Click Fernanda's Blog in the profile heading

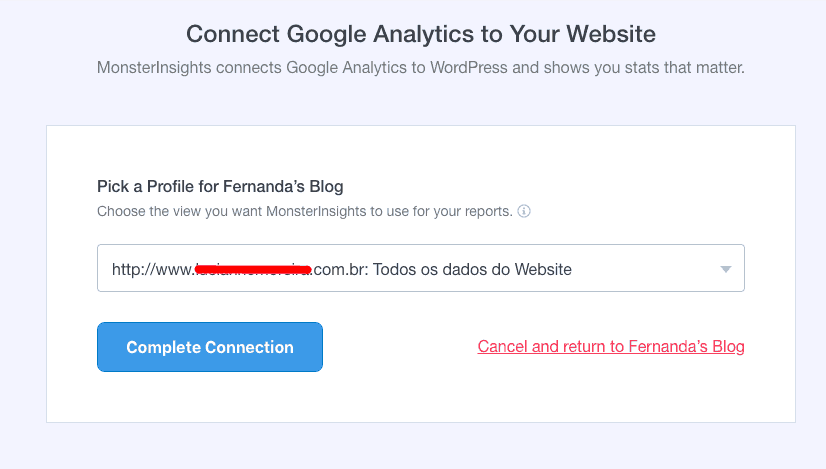click(x=283, y=187)
